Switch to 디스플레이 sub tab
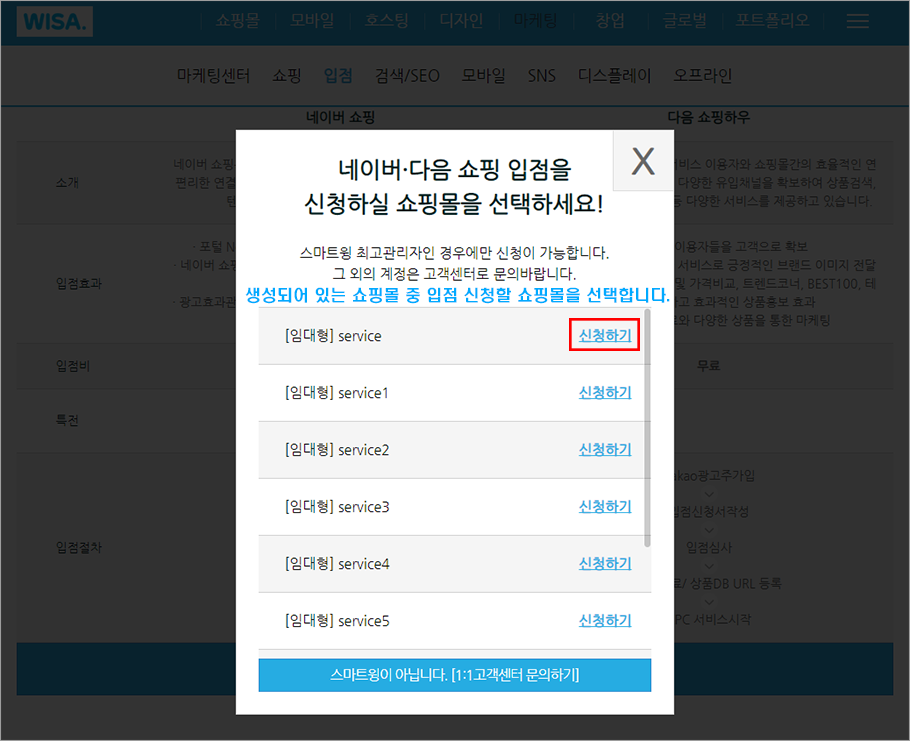The width and height of the screenshot is (910, 741). 615,75
